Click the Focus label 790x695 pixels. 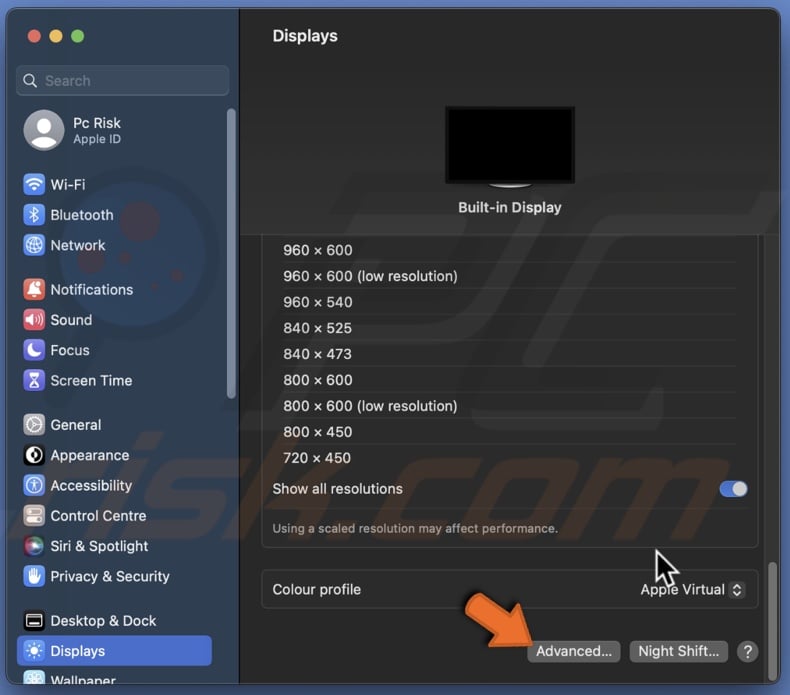tap(70, 350)
